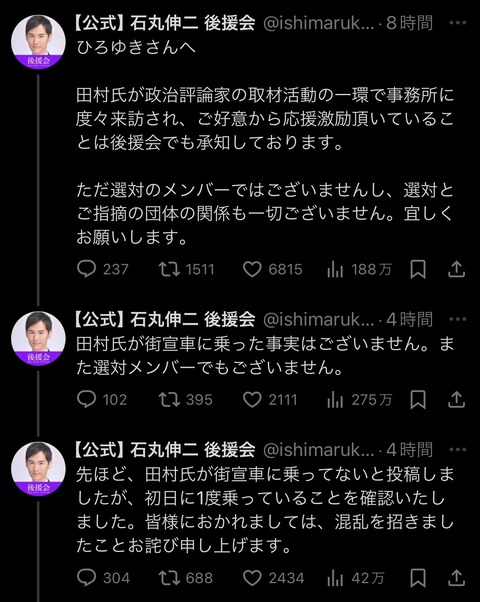Open profile avatar of the first tweet

(x=38, y=41)
